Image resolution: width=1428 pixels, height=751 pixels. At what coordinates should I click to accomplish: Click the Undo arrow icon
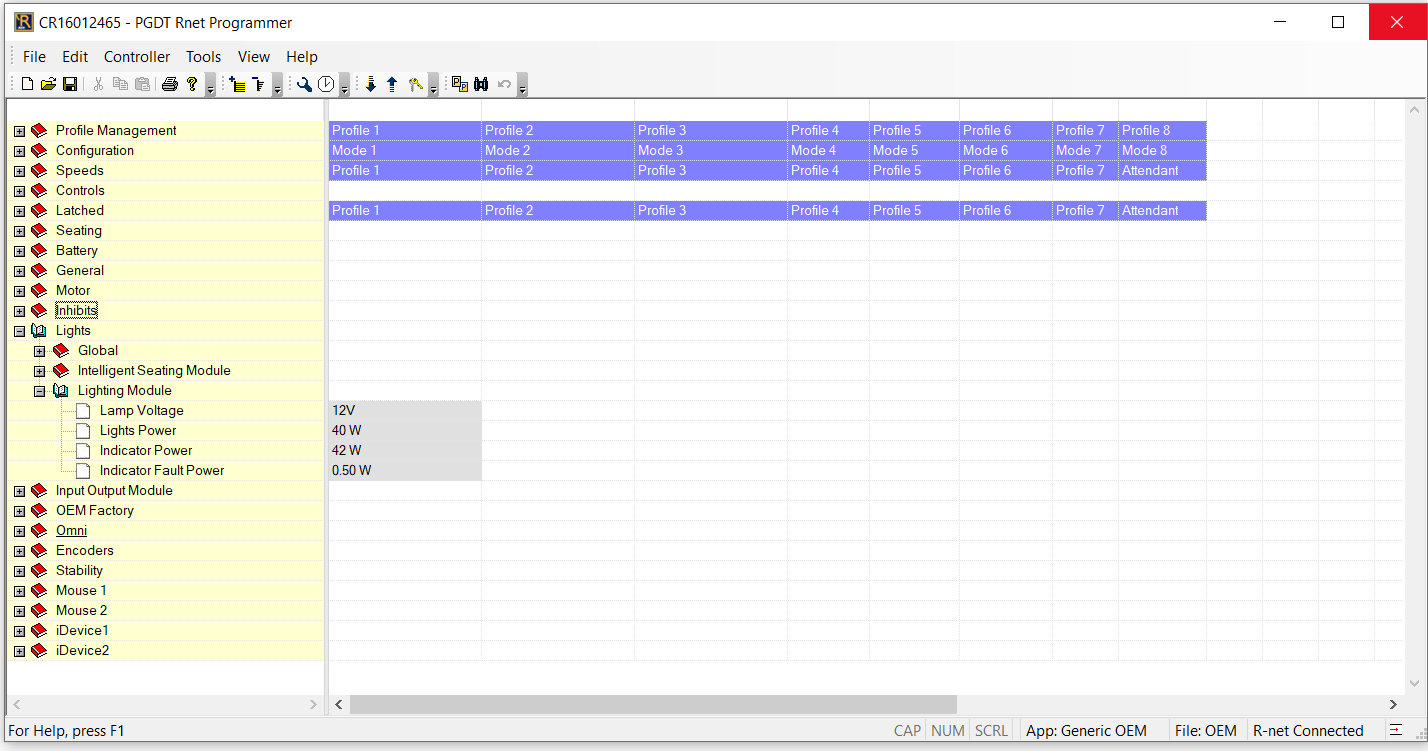pos(505,85)
